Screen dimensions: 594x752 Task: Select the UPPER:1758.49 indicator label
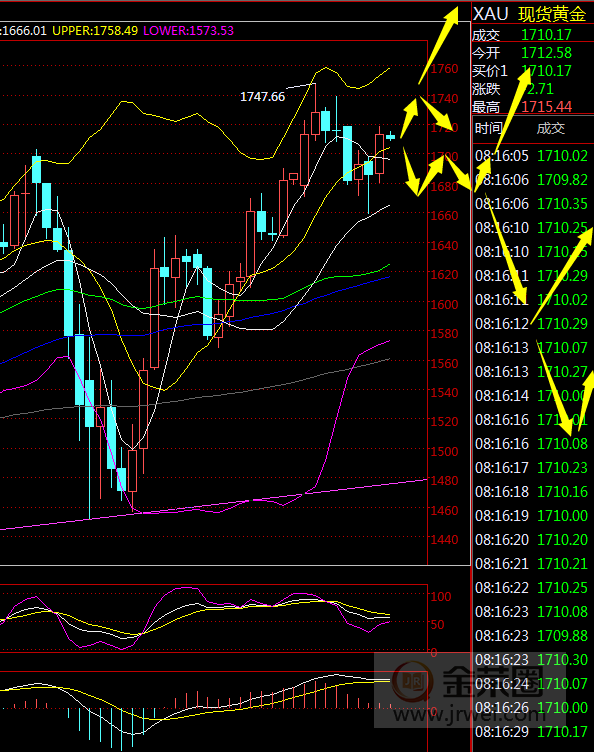[x=95, y=31]
